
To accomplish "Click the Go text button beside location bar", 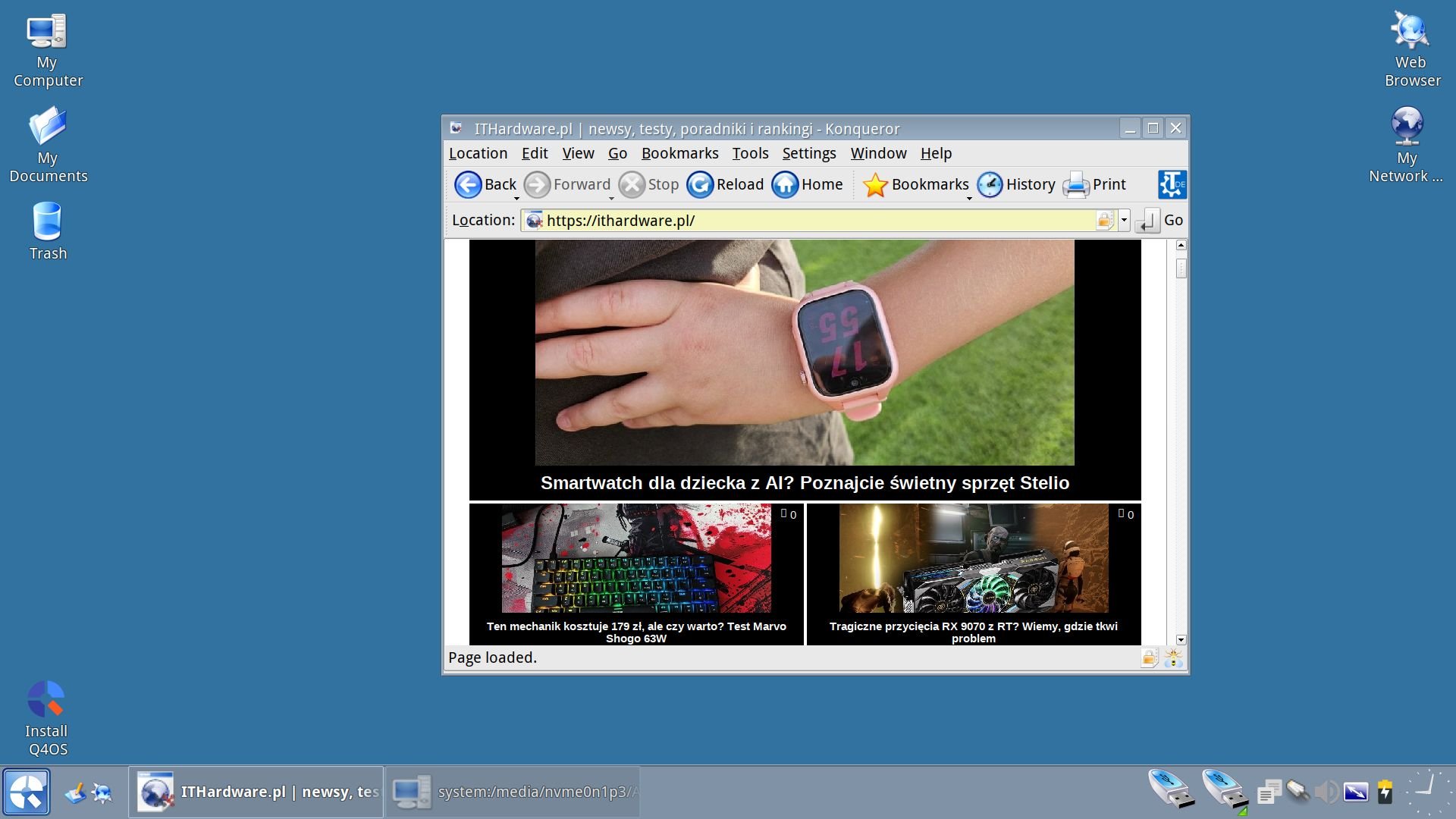I will (1173, 221).
